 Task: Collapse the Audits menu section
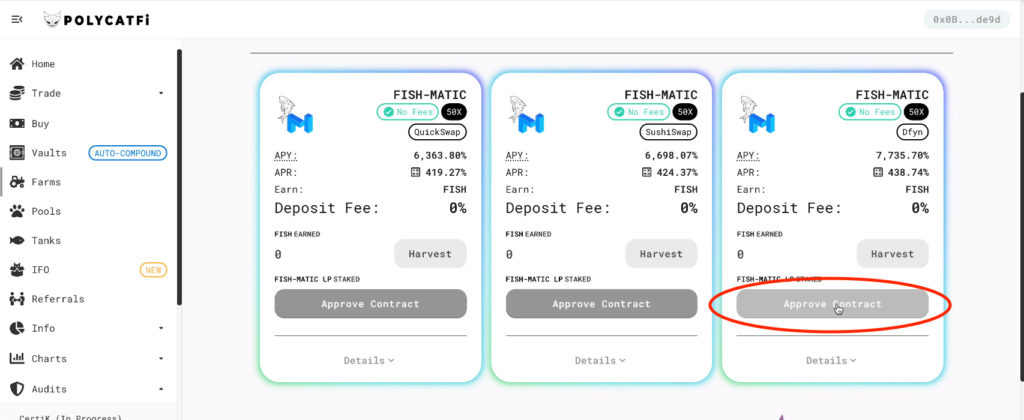[161, 389]
